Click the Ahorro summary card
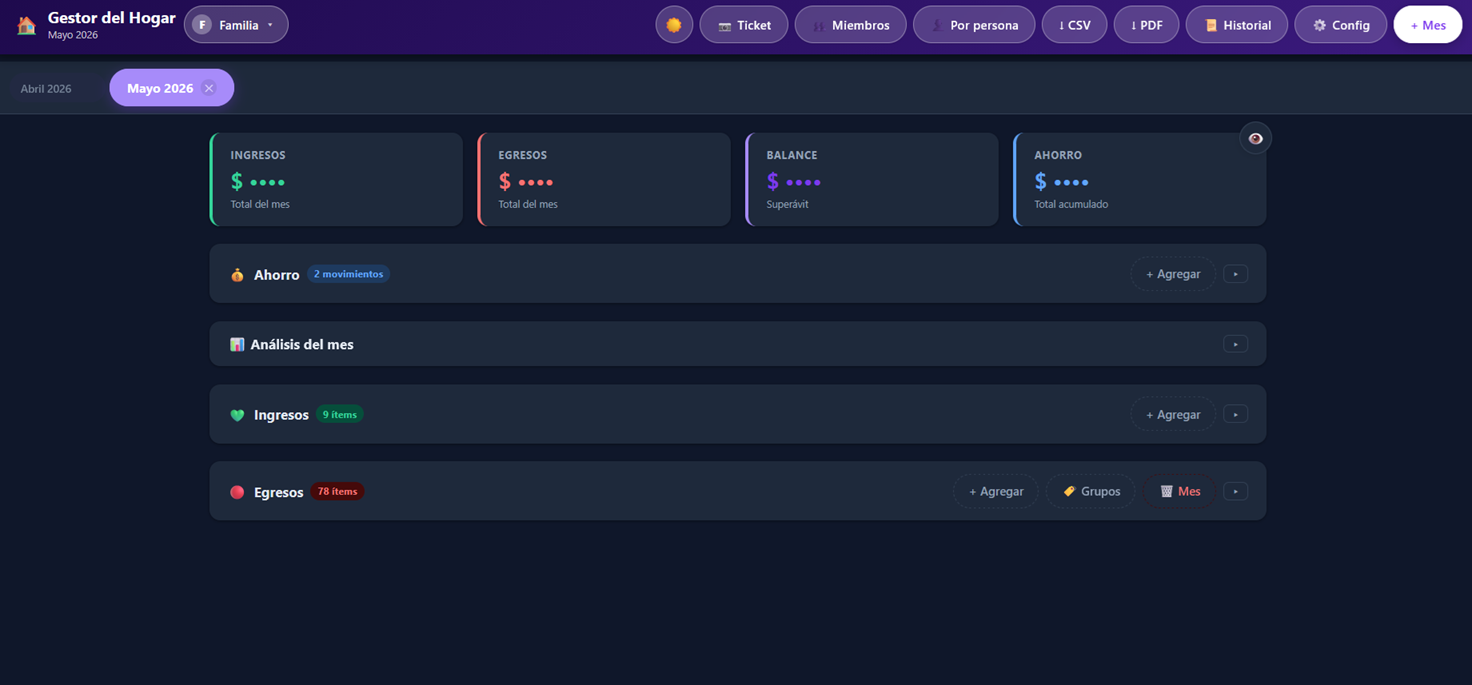 [1140, 179]
